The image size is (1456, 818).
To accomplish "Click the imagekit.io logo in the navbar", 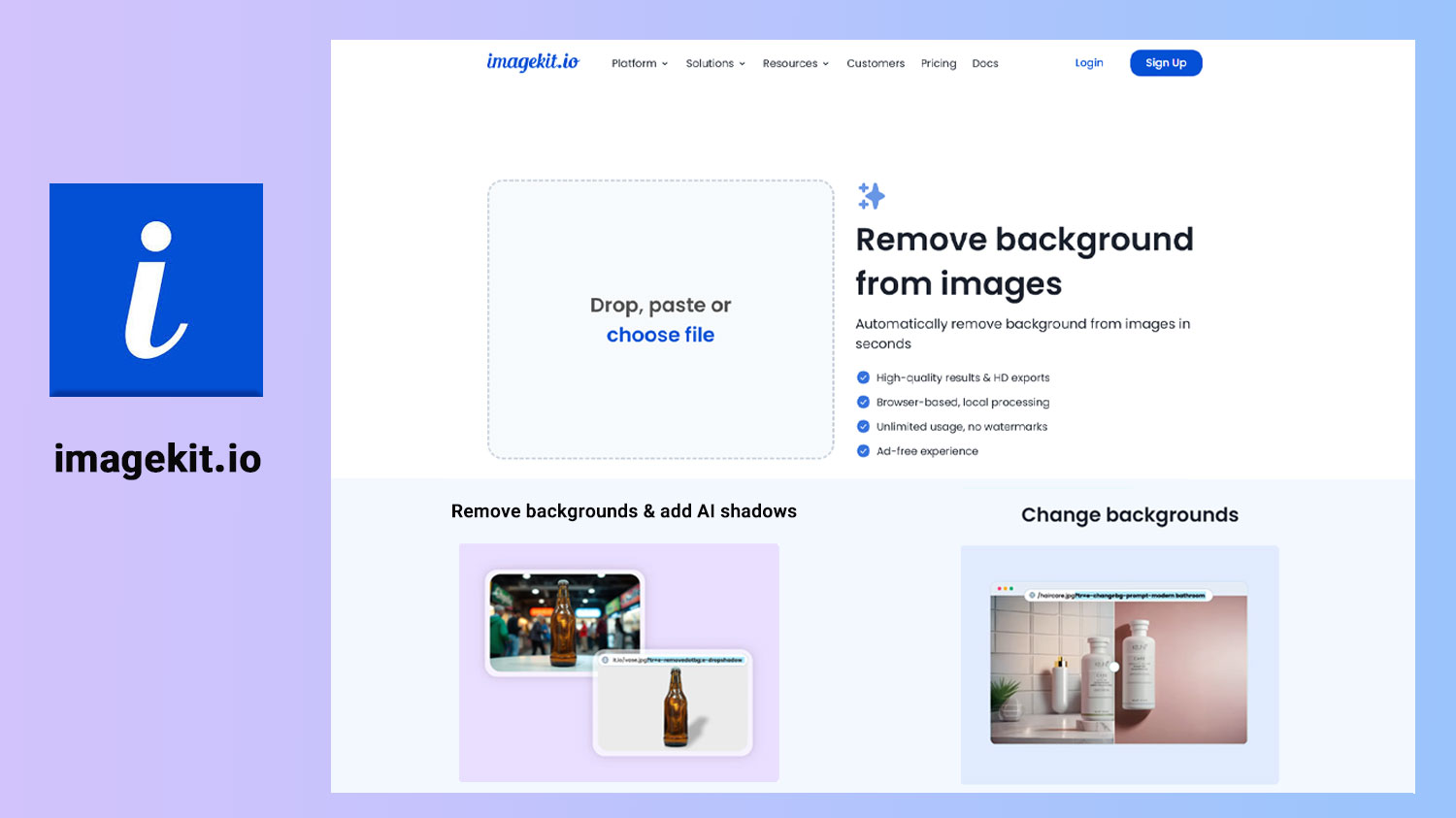I will (533, 62).
